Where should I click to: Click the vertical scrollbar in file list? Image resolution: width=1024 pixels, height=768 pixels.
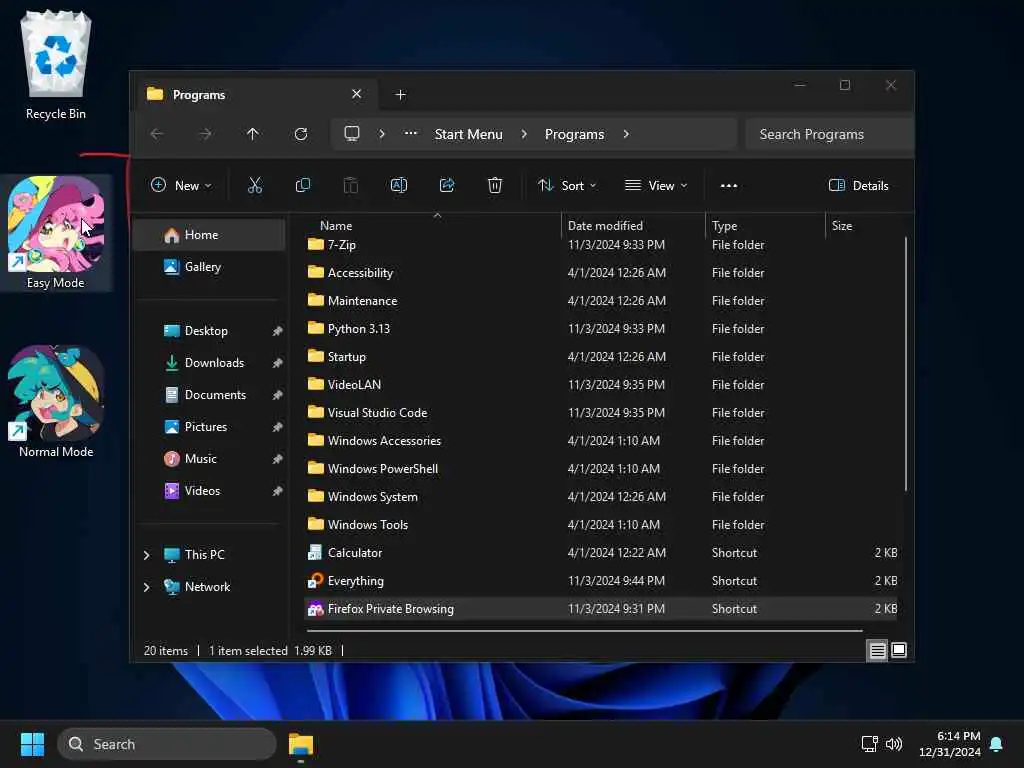906,364
